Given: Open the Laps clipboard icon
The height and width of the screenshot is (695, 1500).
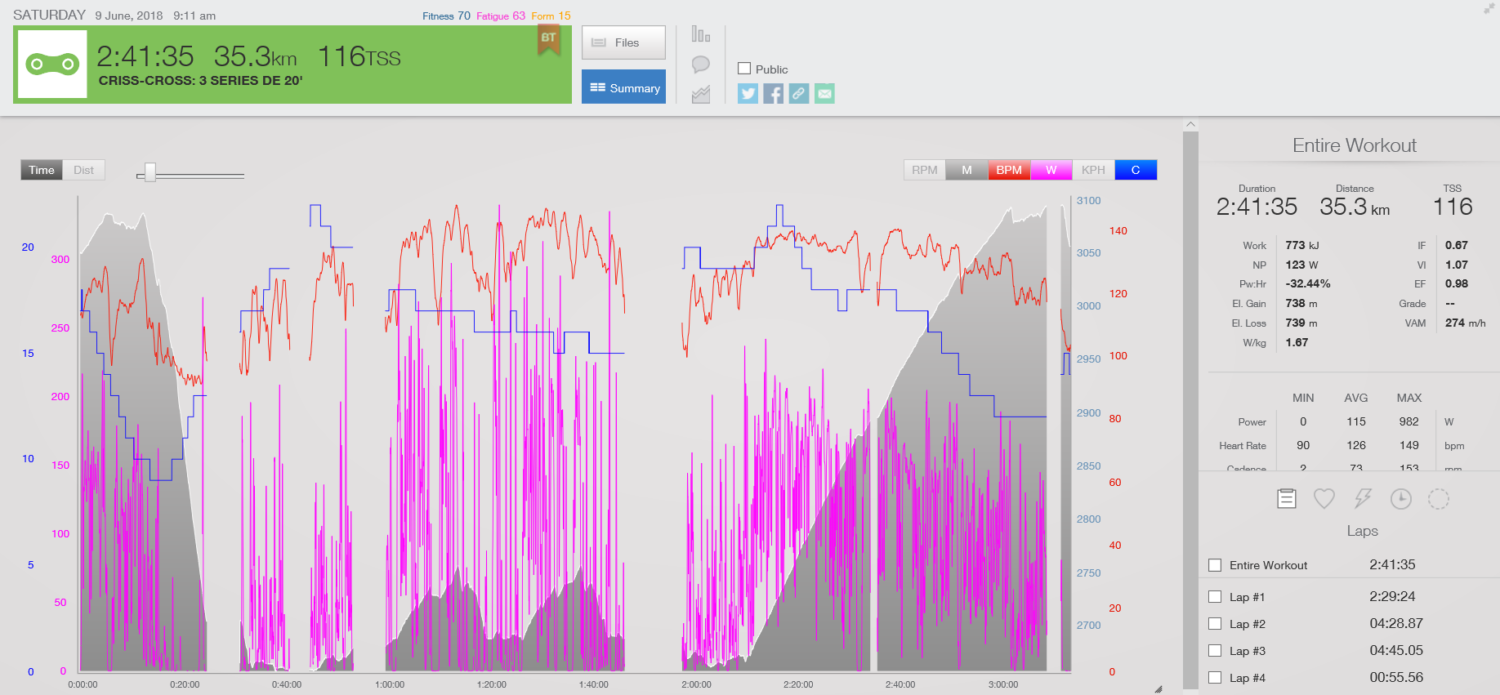Looking at the screenshot, I should (x=1287, y=498).
